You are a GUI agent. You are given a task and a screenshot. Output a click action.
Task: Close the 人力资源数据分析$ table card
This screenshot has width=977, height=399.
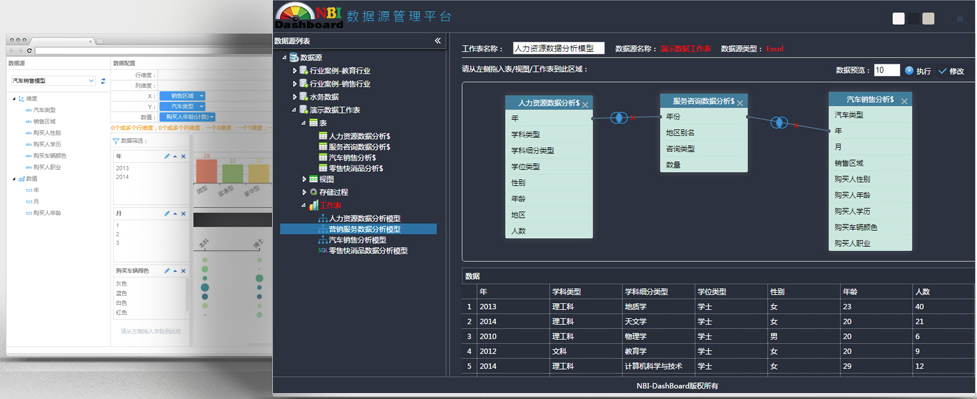(585, 105)
